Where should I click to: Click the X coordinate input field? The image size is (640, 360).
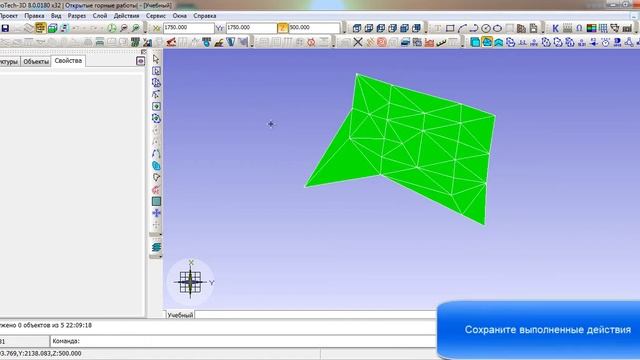pyautogui.click(x=188, y=28)
